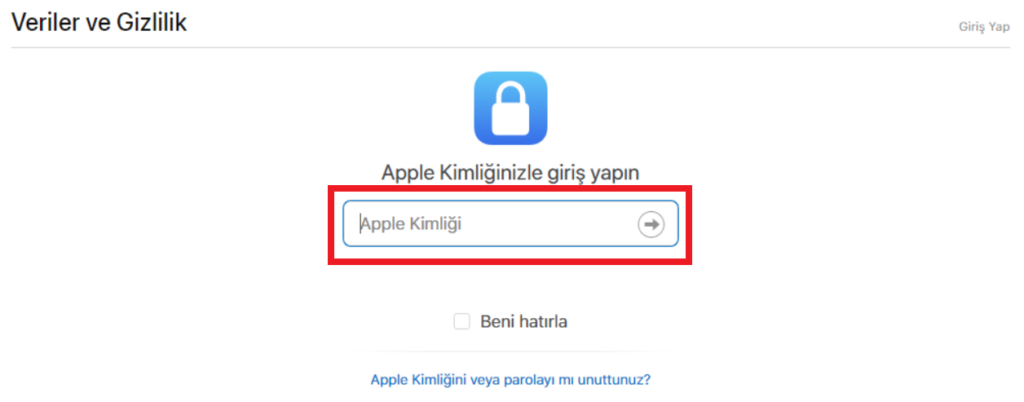Open Giriş Yap in the top-right header
The height and width of the screenshot is (402, 1024).
[984, 27]
